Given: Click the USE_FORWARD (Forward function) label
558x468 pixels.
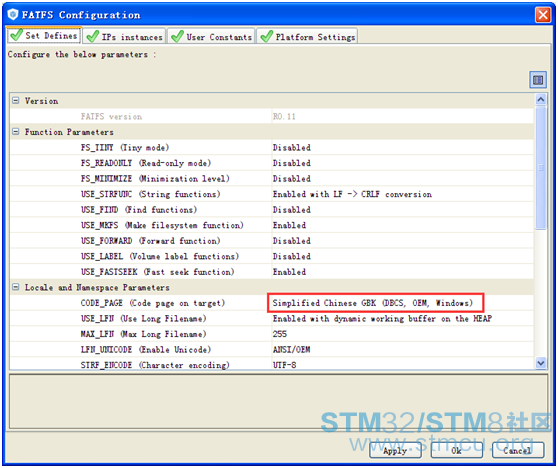Looking at the screenshot, I should pos(151,241).
